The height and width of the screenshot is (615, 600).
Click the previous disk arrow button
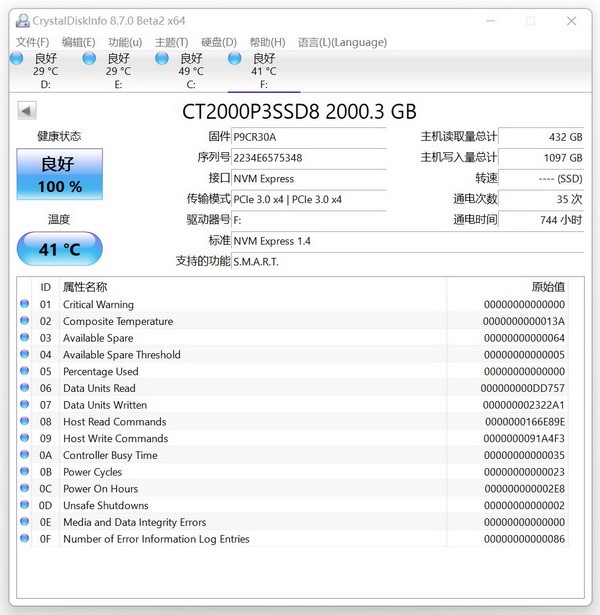click(x=27, y=111)
